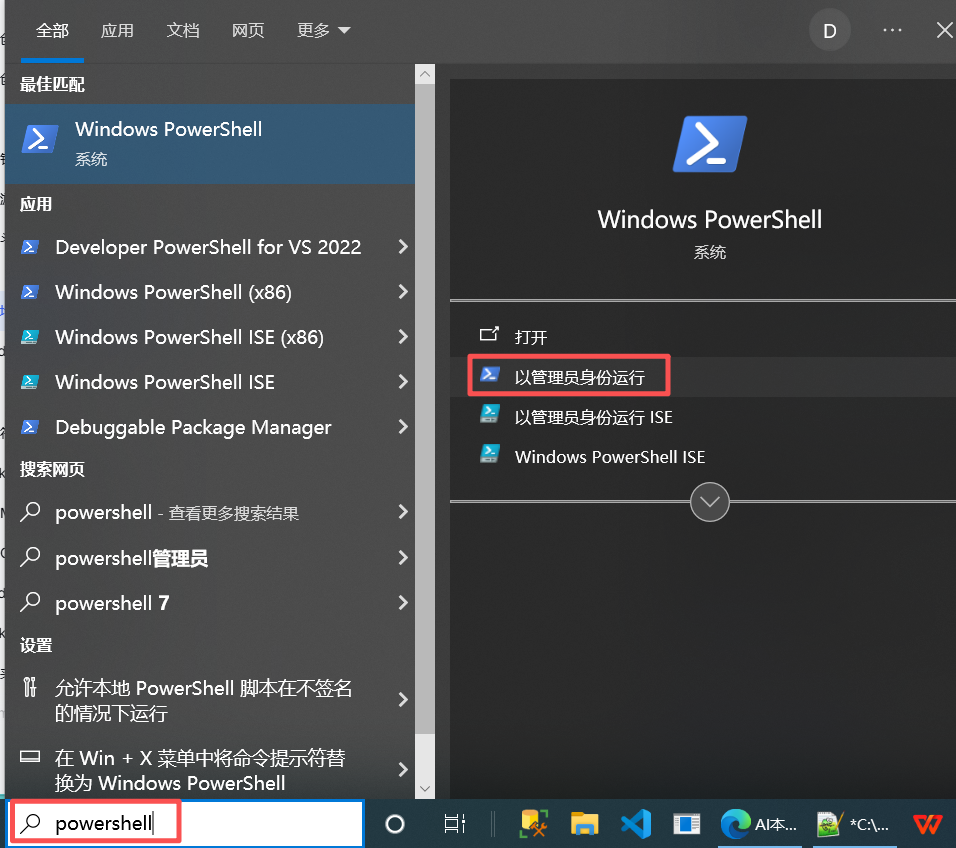Image resolution: width=956 pixels, height=848 pixels.
Task: Click icon next to 以管理员身份运行 ISE
Action: click(x=490, y=414)
